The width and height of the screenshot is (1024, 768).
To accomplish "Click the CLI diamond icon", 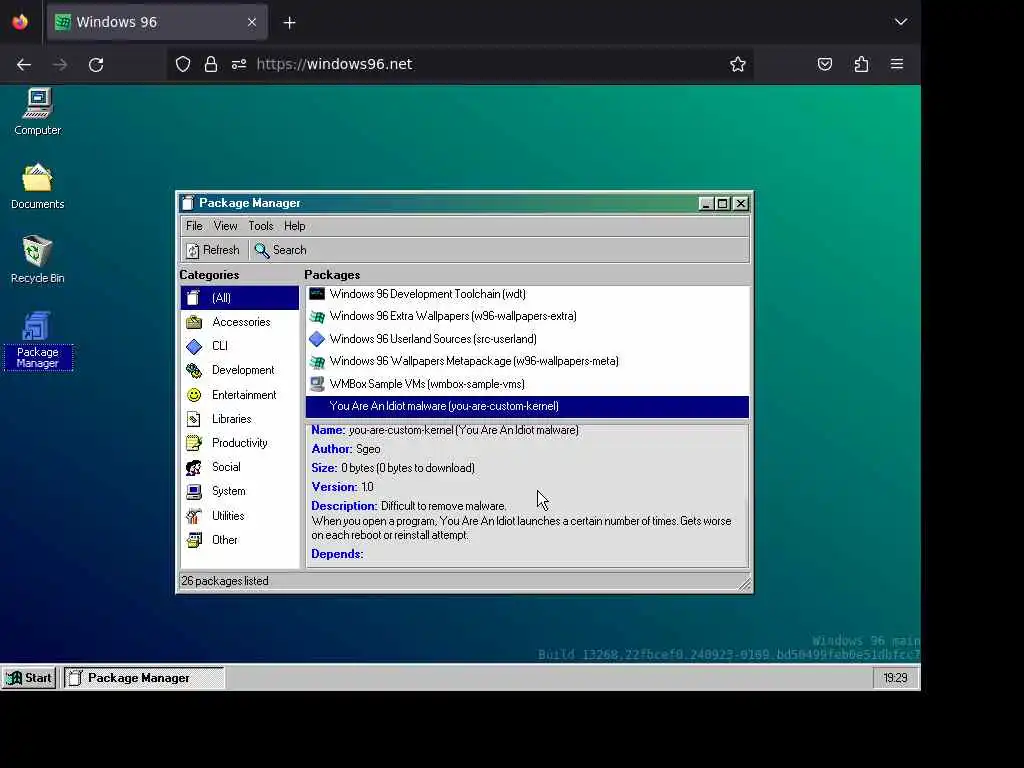I will coord(194,346).
